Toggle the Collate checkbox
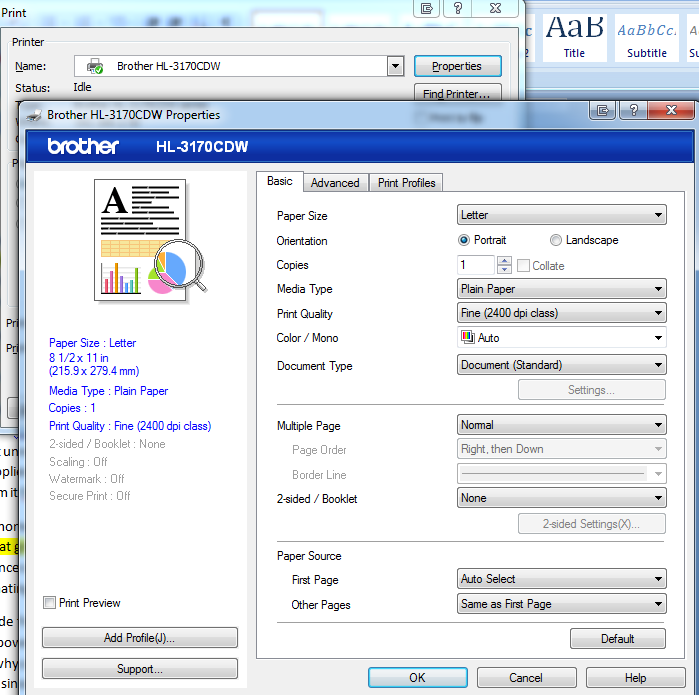The height and width of the screenshot is (695, 699). coord(523,266)
